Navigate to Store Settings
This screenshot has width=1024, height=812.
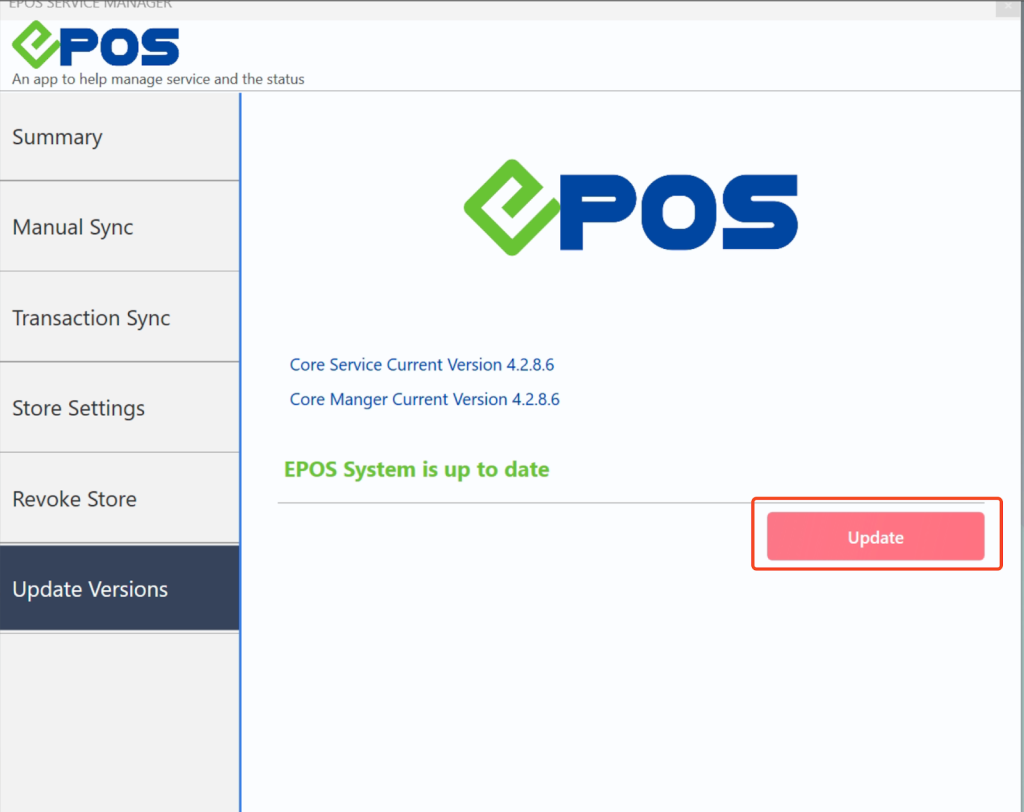point(120,407)
